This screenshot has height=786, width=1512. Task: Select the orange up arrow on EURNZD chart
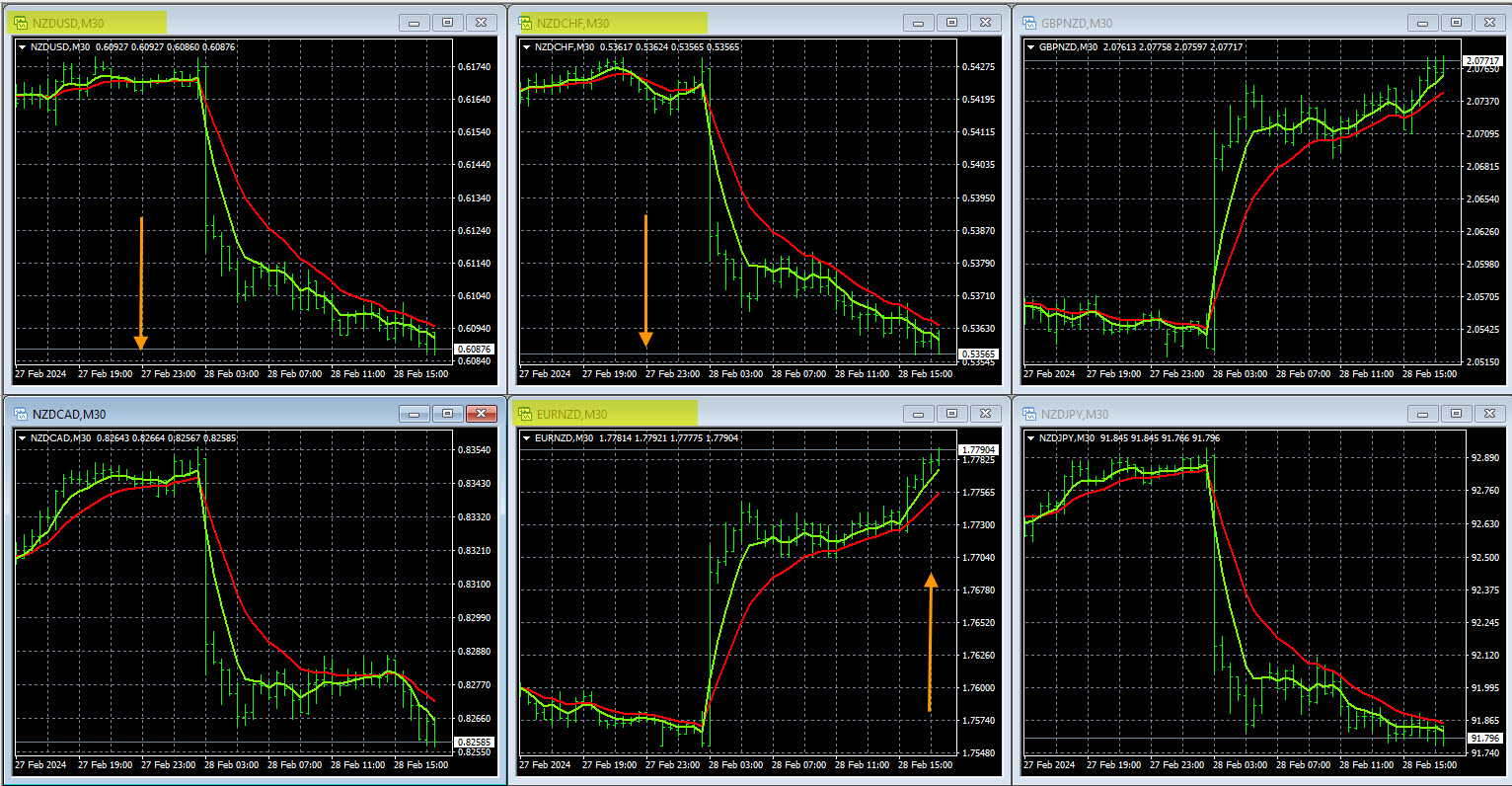930,642
